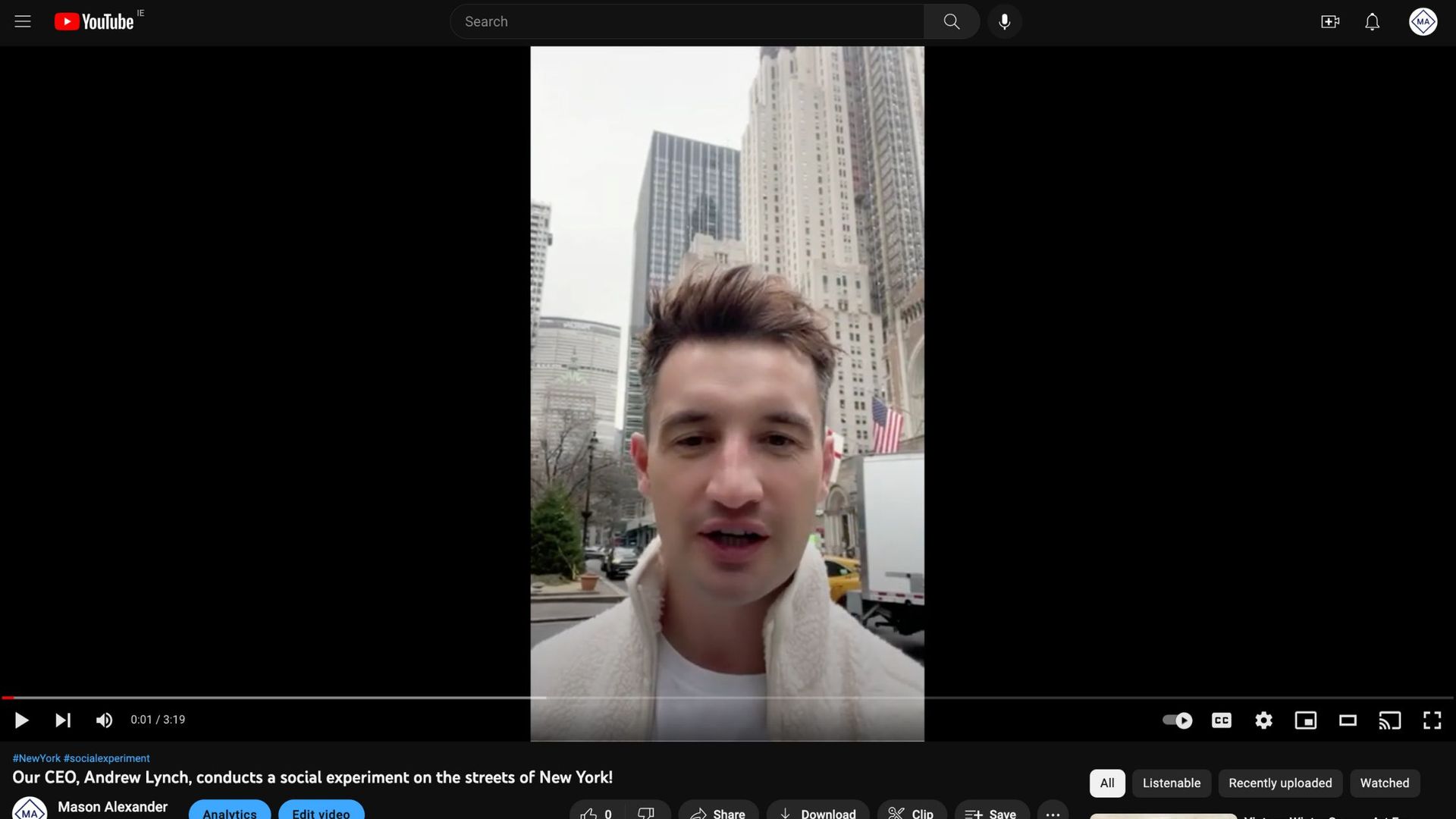This screenshot has height=819, width=1456.
Task: Enable miniplayer mode
Action: [x=1305, y=720]
